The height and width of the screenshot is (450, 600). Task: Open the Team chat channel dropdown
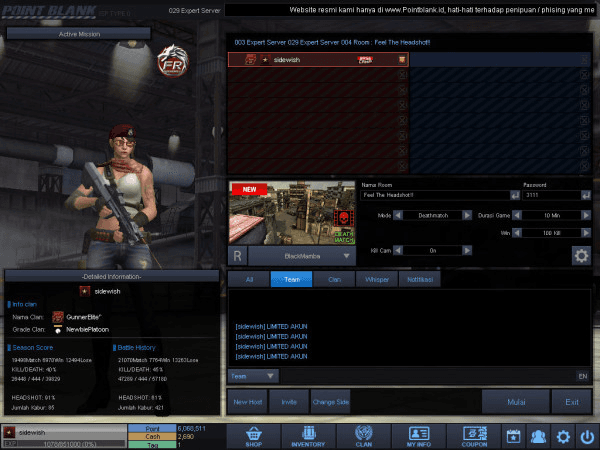tap(253, 377)
